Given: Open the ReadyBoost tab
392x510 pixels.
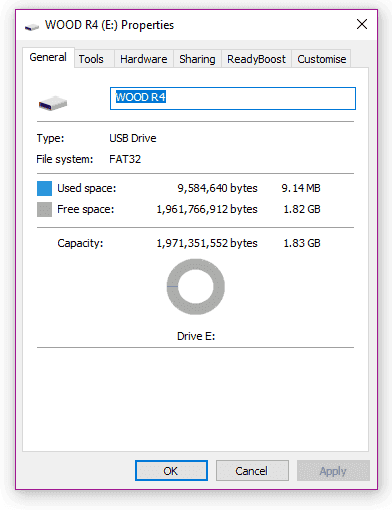Looking at the screenshot, I should click(256, 59).
